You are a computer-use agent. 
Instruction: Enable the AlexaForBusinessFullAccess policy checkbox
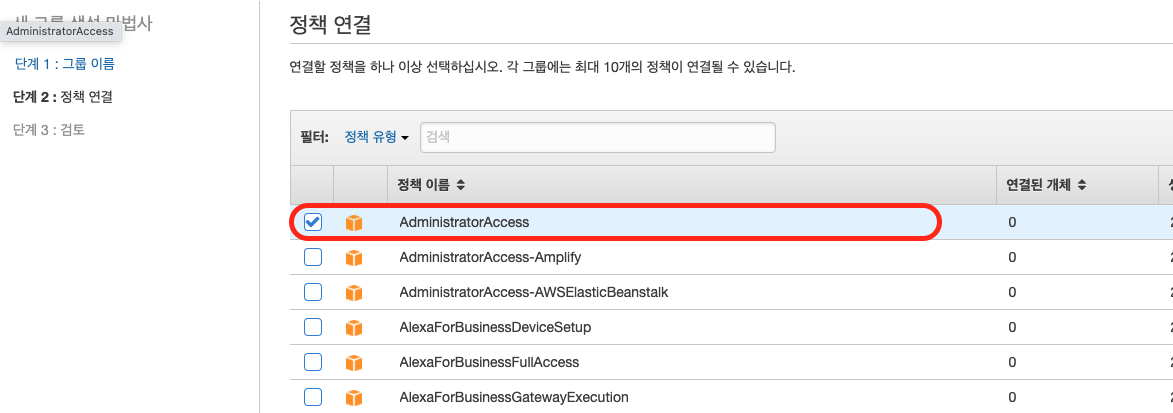point(313,362)
